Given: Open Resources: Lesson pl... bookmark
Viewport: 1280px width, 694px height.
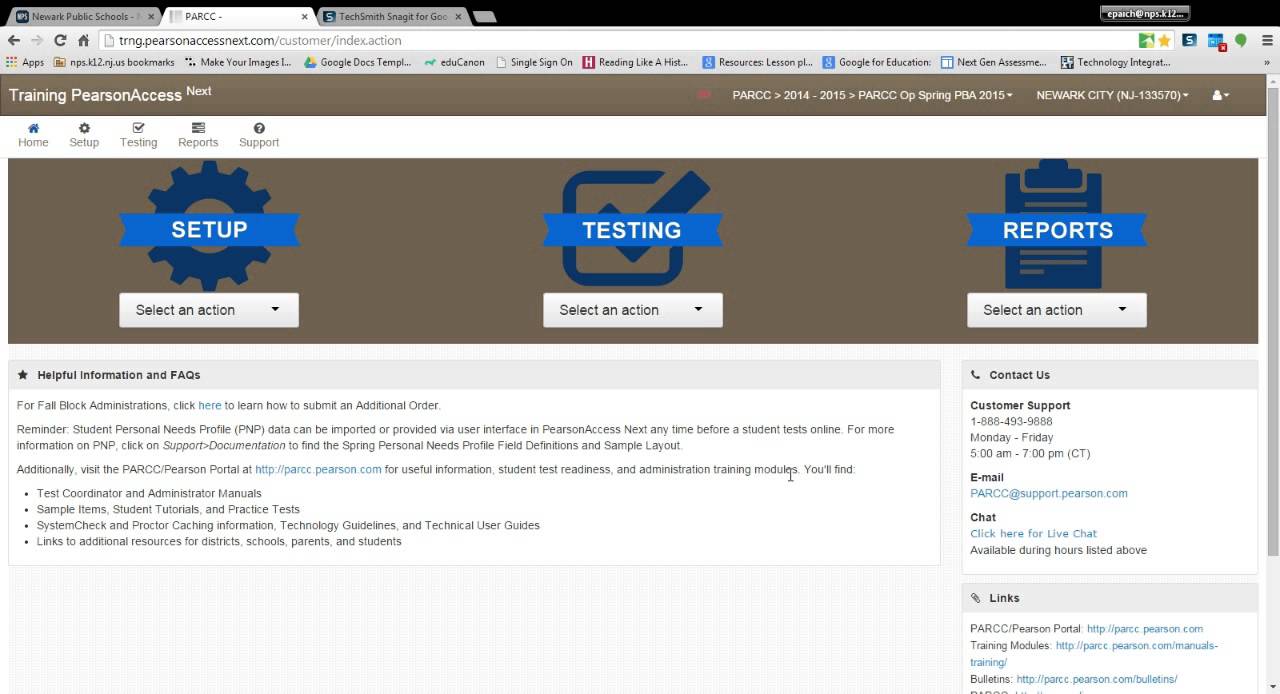Looking at the screenshot, I should [x=757, y=62].
